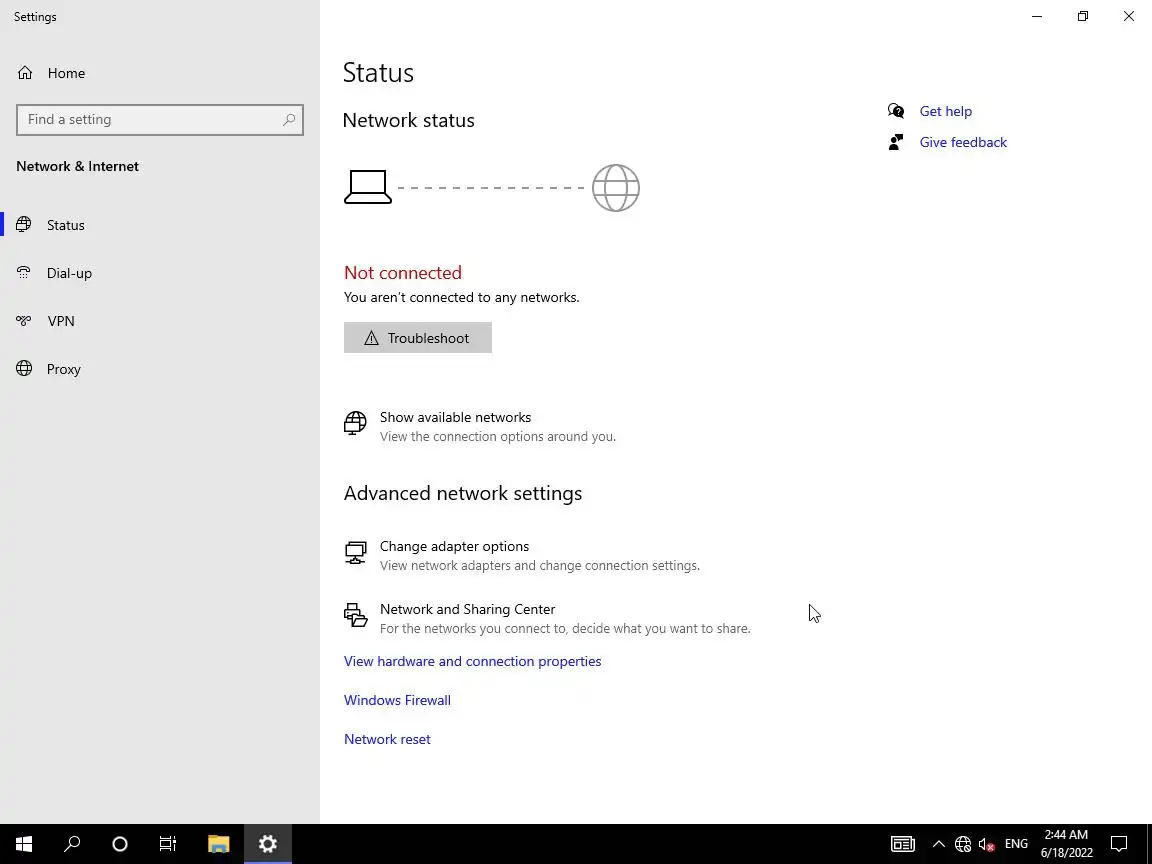Image resolution: width=1152 pixels, height=864 pixels.
Task: Click Show available networks text
Action: pyautogui.click(x=456, y=417)
